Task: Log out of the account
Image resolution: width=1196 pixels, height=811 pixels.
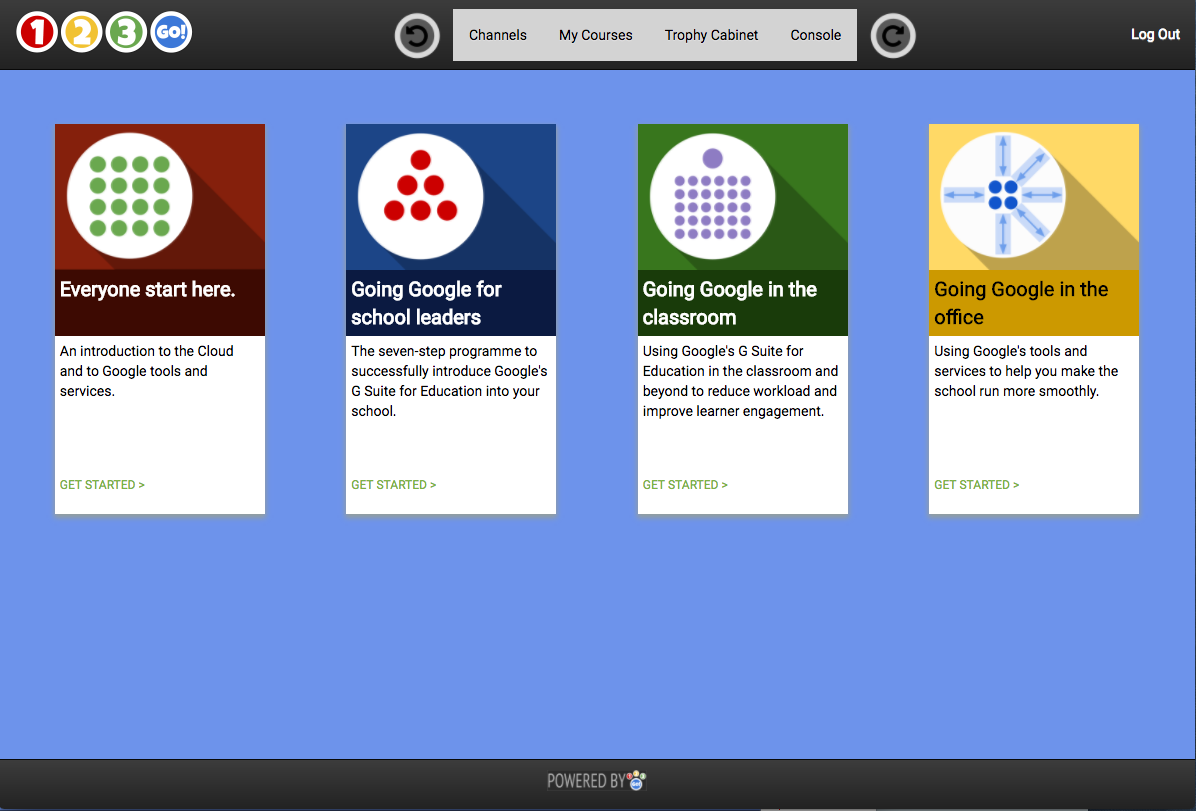Action: (x=1155, y=34)
